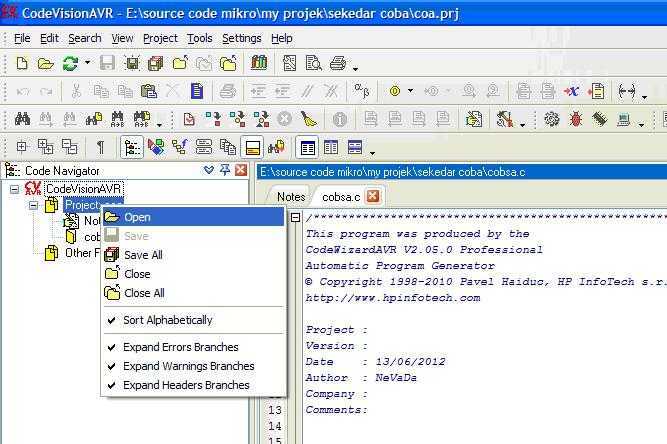
Task: Click the Open file folder icon
Action: 45,64
